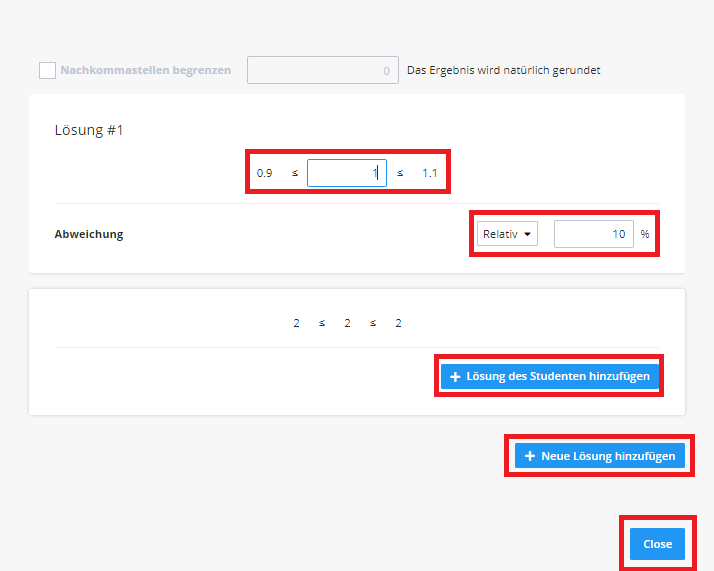Screen dimensions: 714x571
Task: Click plus icon in Lösung des Studenten button
Action: point(455,377)
